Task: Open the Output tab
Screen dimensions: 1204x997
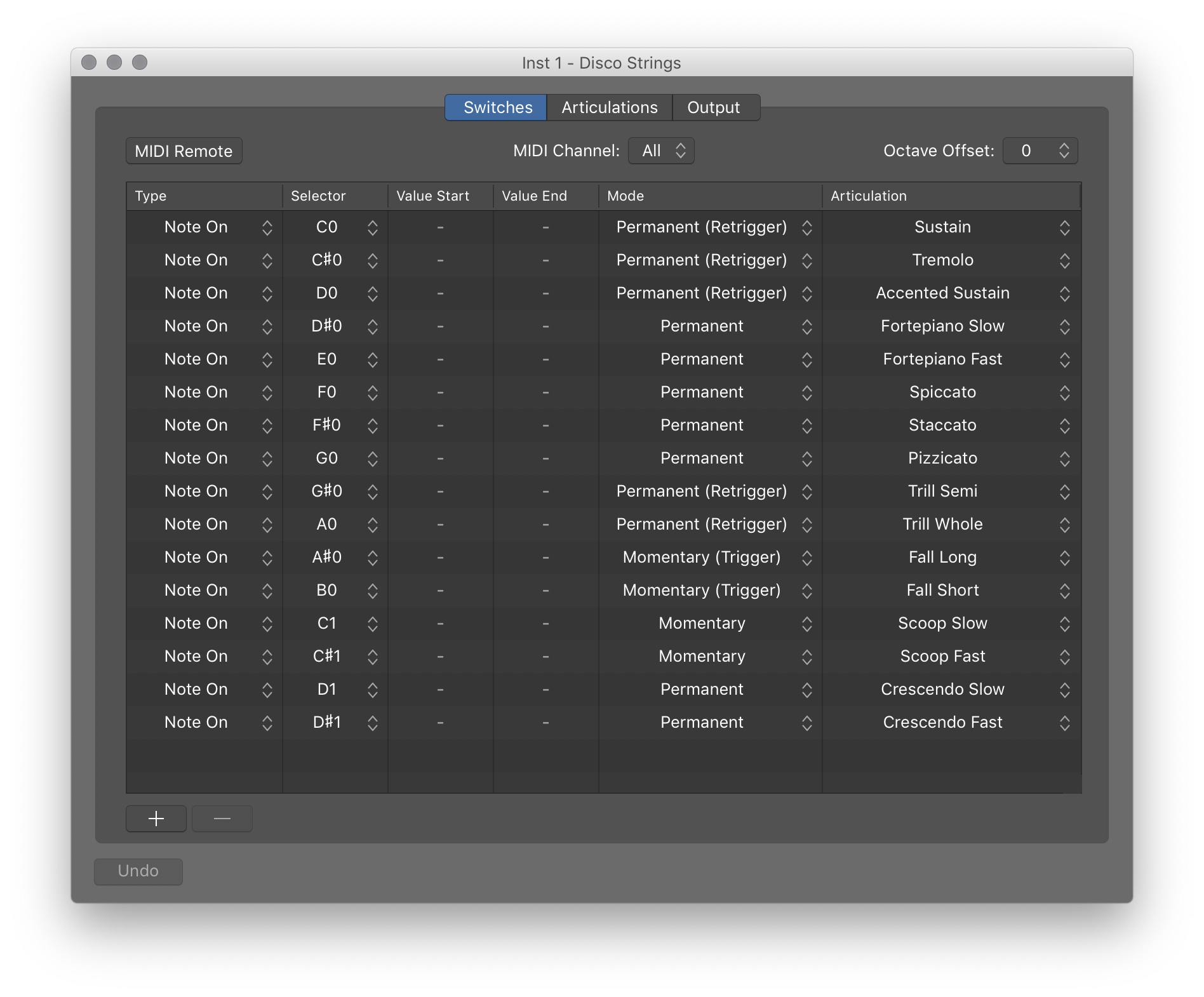Action: pos(714,107)
